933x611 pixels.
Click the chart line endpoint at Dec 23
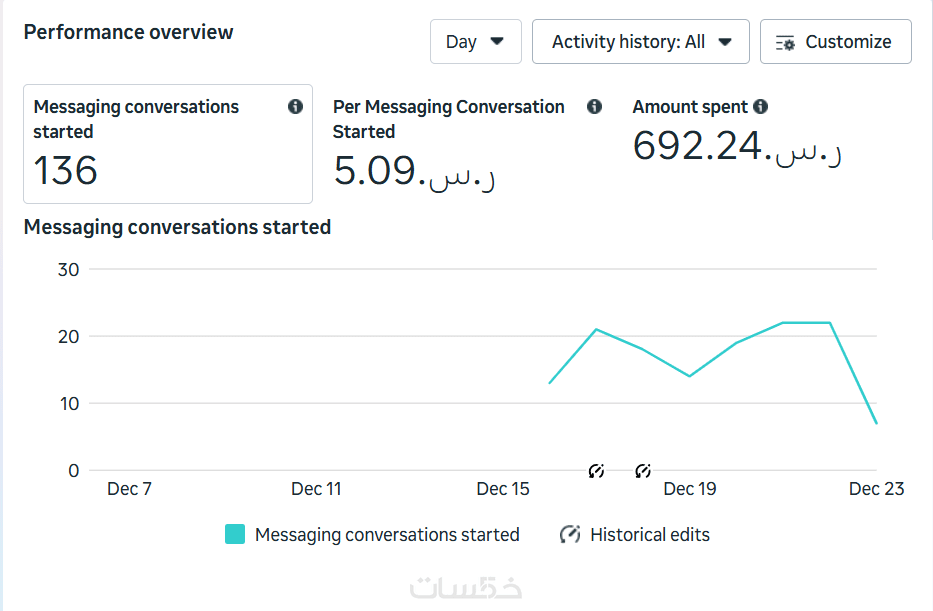(876, 423)
